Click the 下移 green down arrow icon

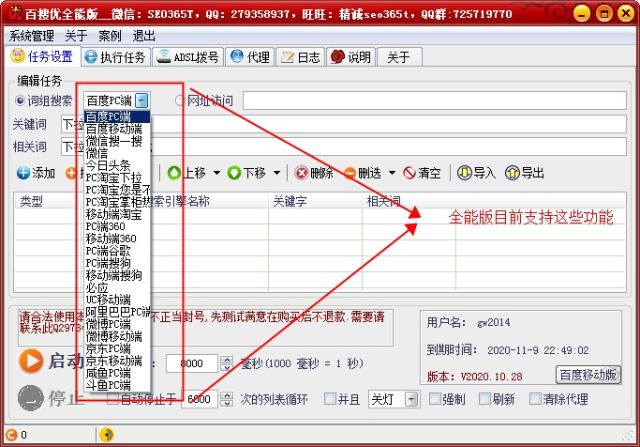click(x=234, y=173)
